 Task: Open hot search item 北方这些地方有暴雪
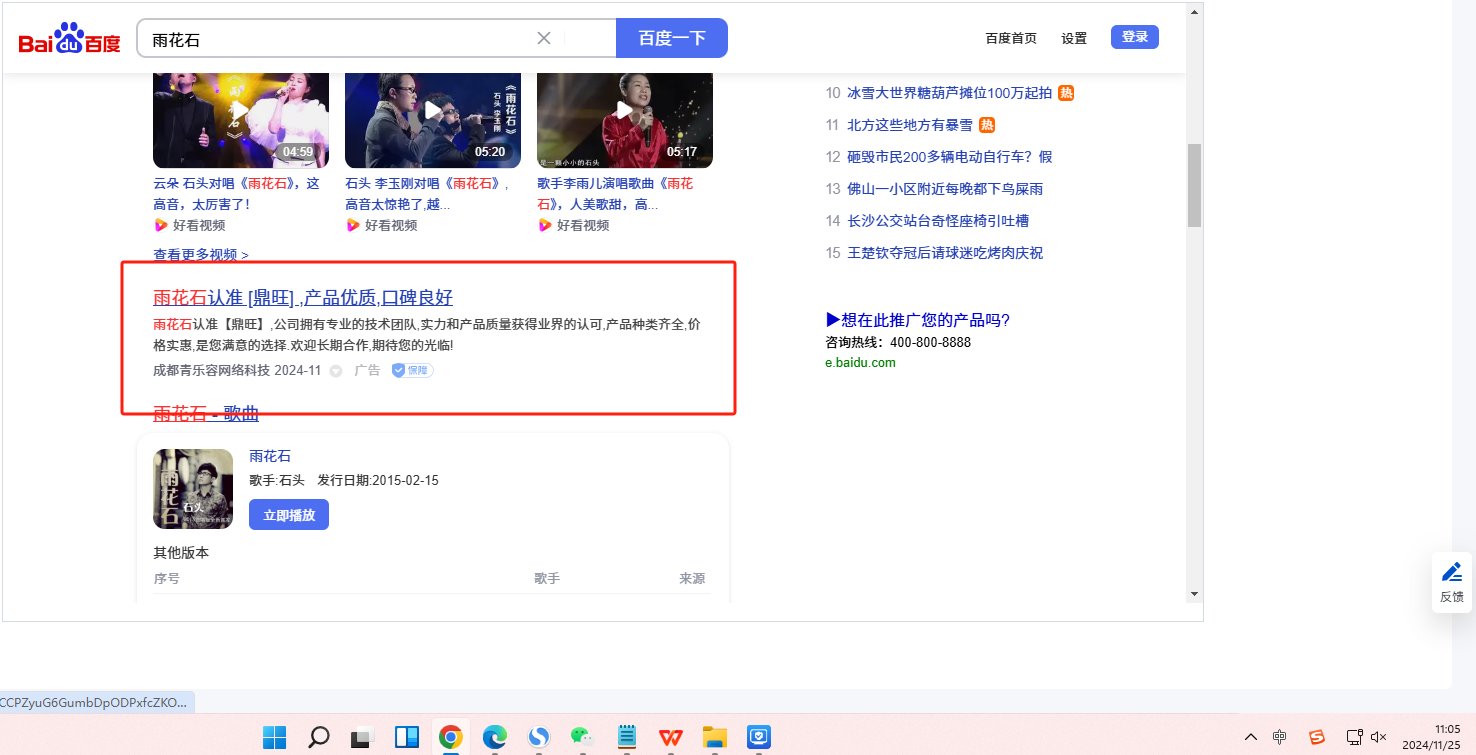(x=909, y=125)
